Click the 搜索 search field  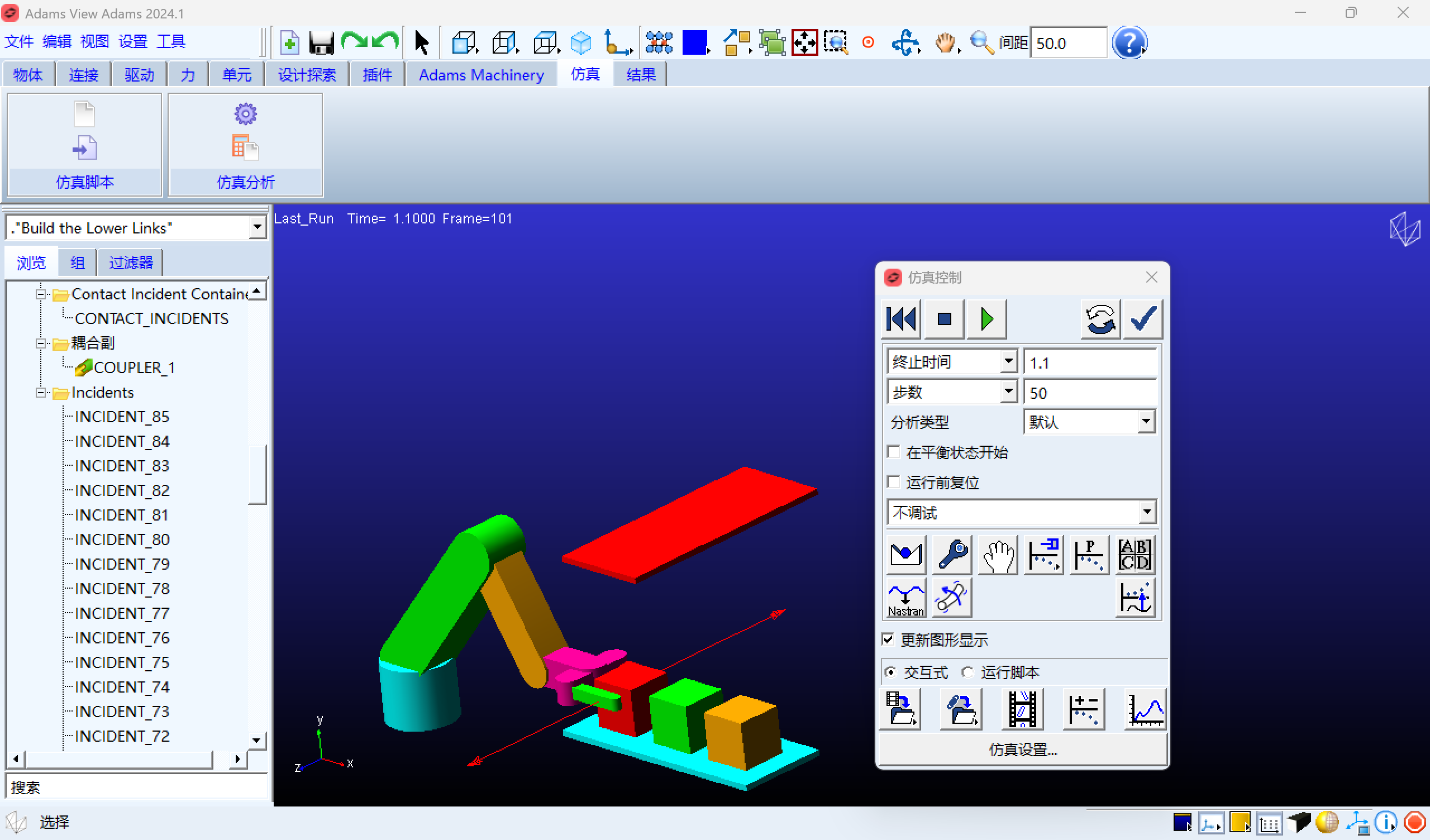tap(136, 787)
